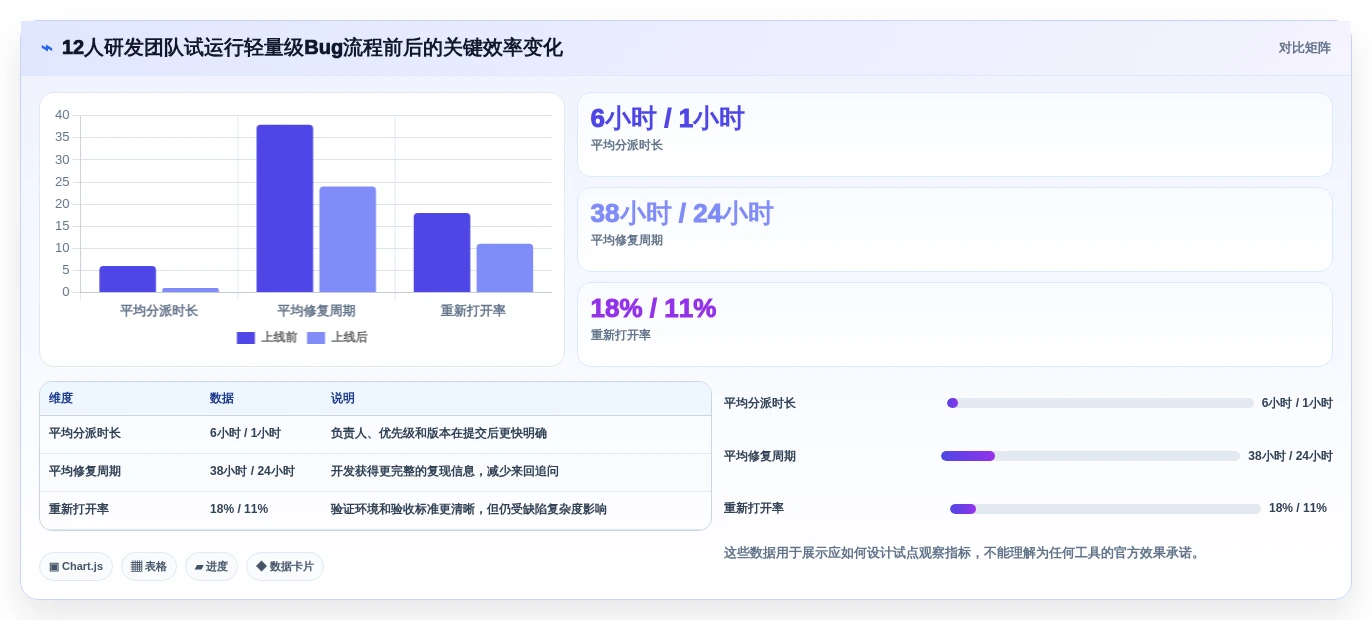1372x620 pixels.
Task: Click the 上线前 bar for 平均分派时长
Action: (127, 279)
